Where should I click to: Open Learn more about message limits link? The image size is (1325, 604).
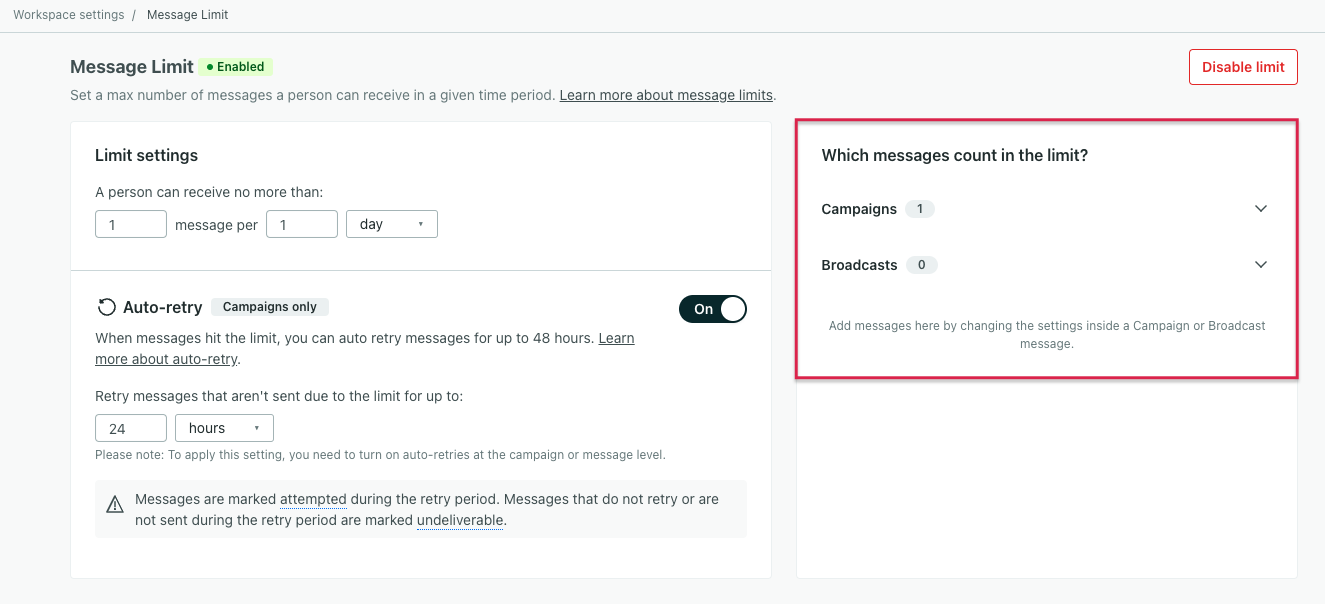666,95
